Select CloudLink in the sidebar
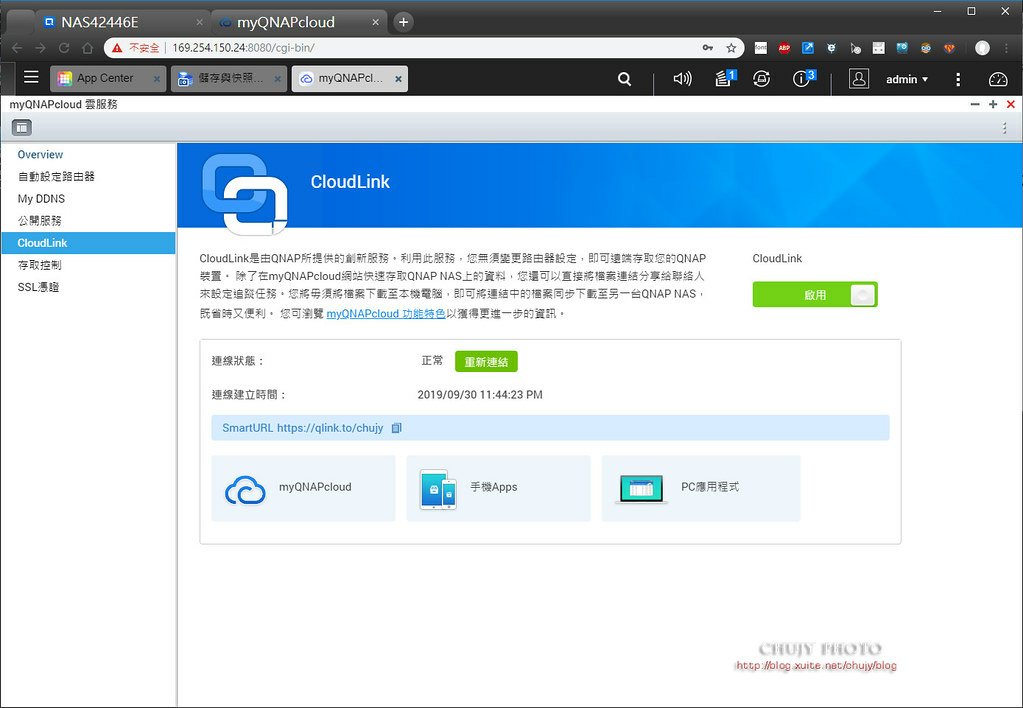Screen dimensions: 1023x708 point(88,243)
